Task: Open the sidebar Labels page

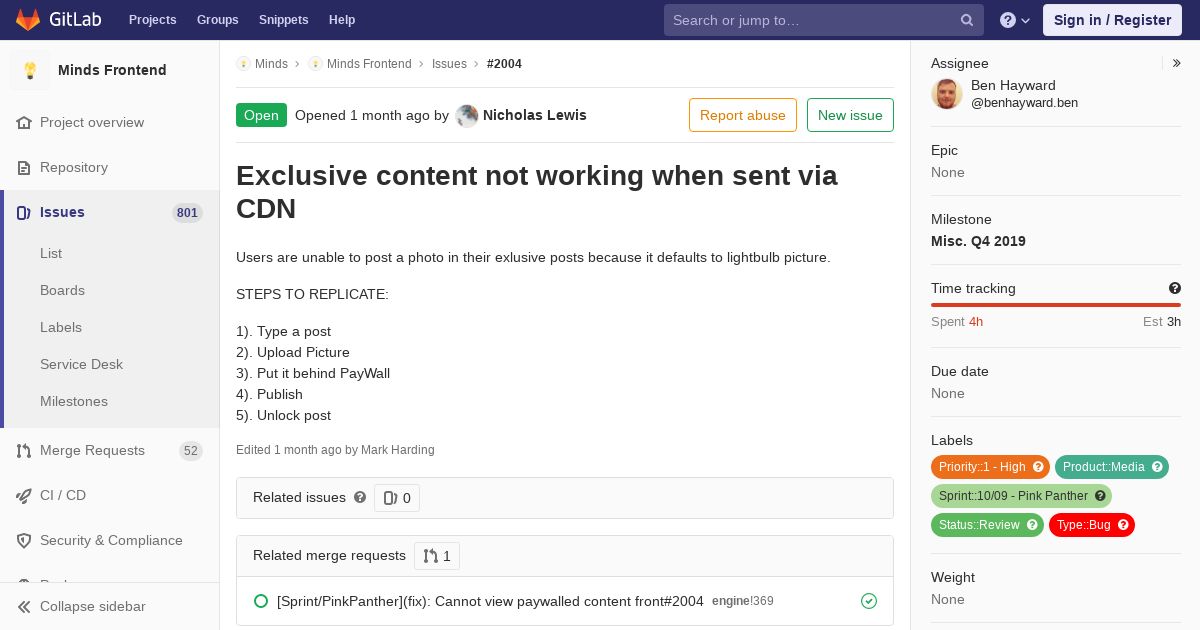Action: pyautogui.click(x=61, y=327)
